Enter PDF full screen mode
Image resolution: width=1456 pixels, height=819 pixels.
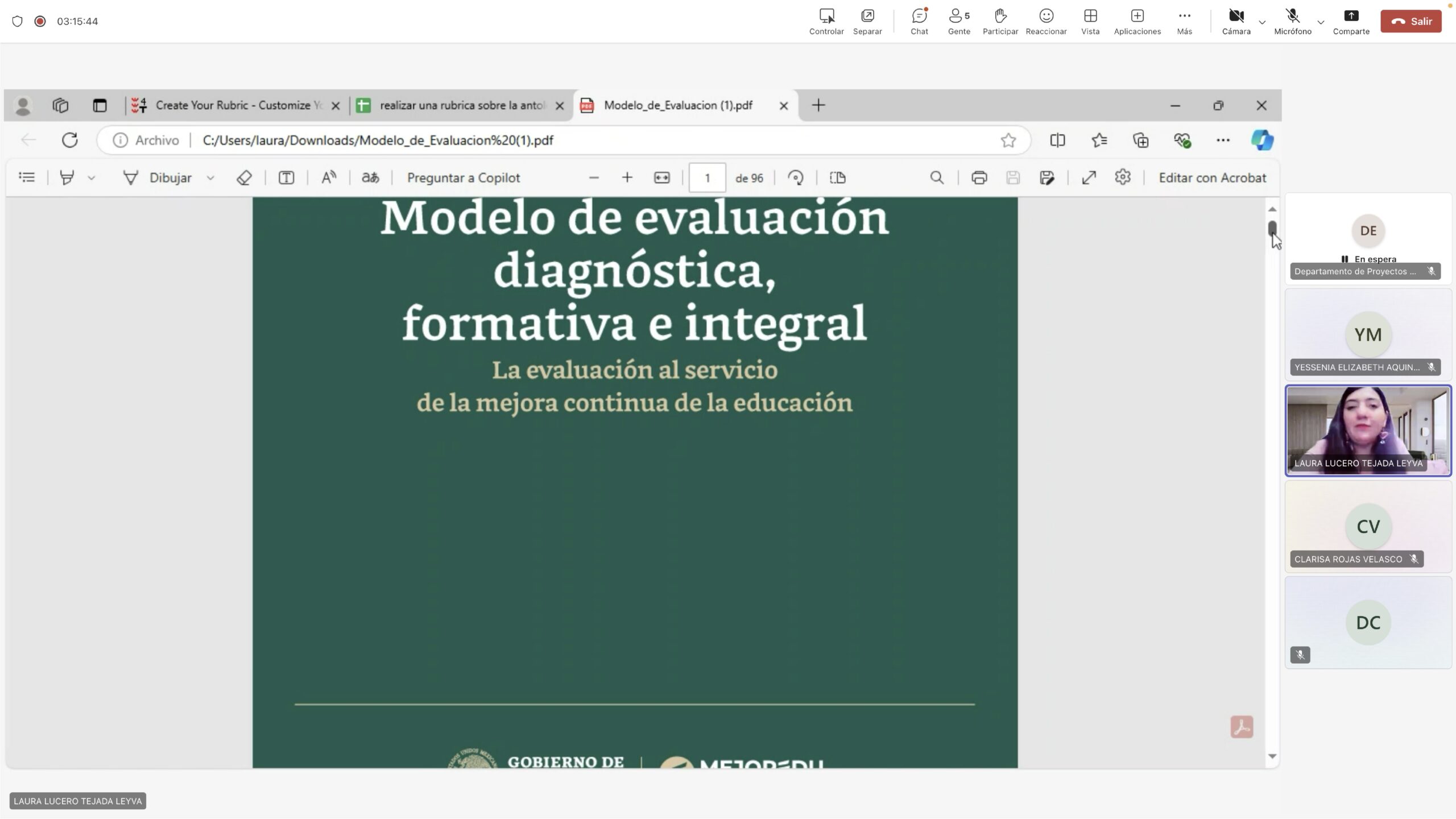coord(1089,177)
